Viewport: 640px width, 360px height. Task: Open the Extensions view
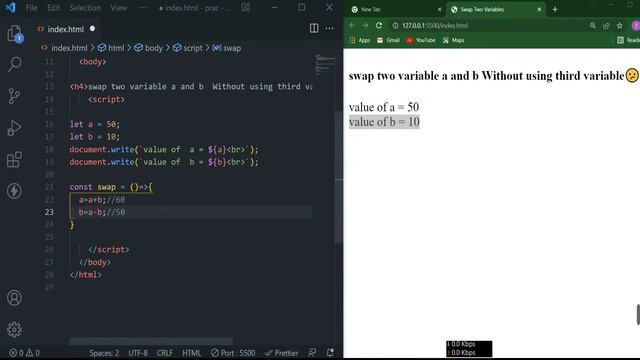point(14,160)
